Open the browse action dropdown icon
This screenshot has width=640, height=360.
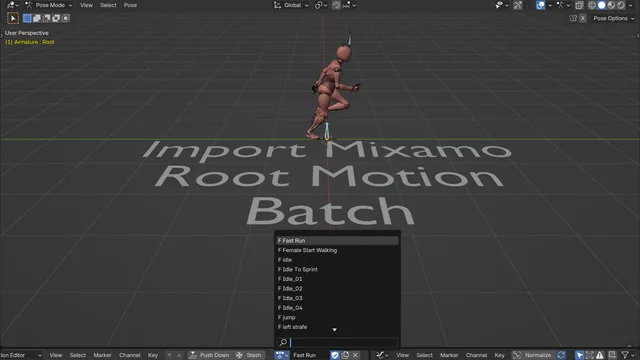(x=281, y=355)
